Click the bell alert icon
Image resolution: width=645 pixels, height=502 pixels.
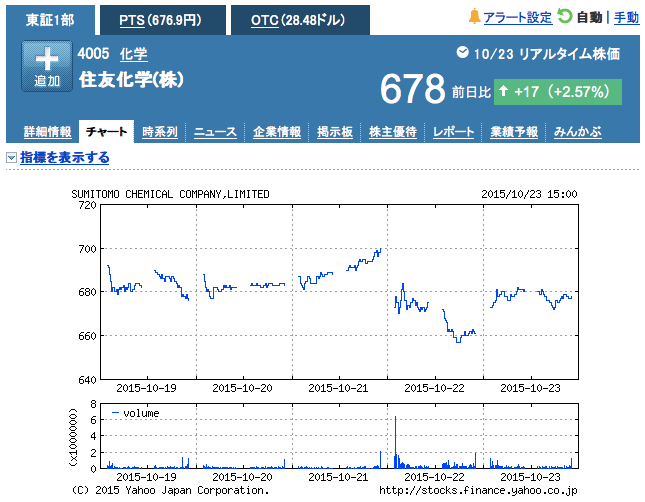(473, 17)
